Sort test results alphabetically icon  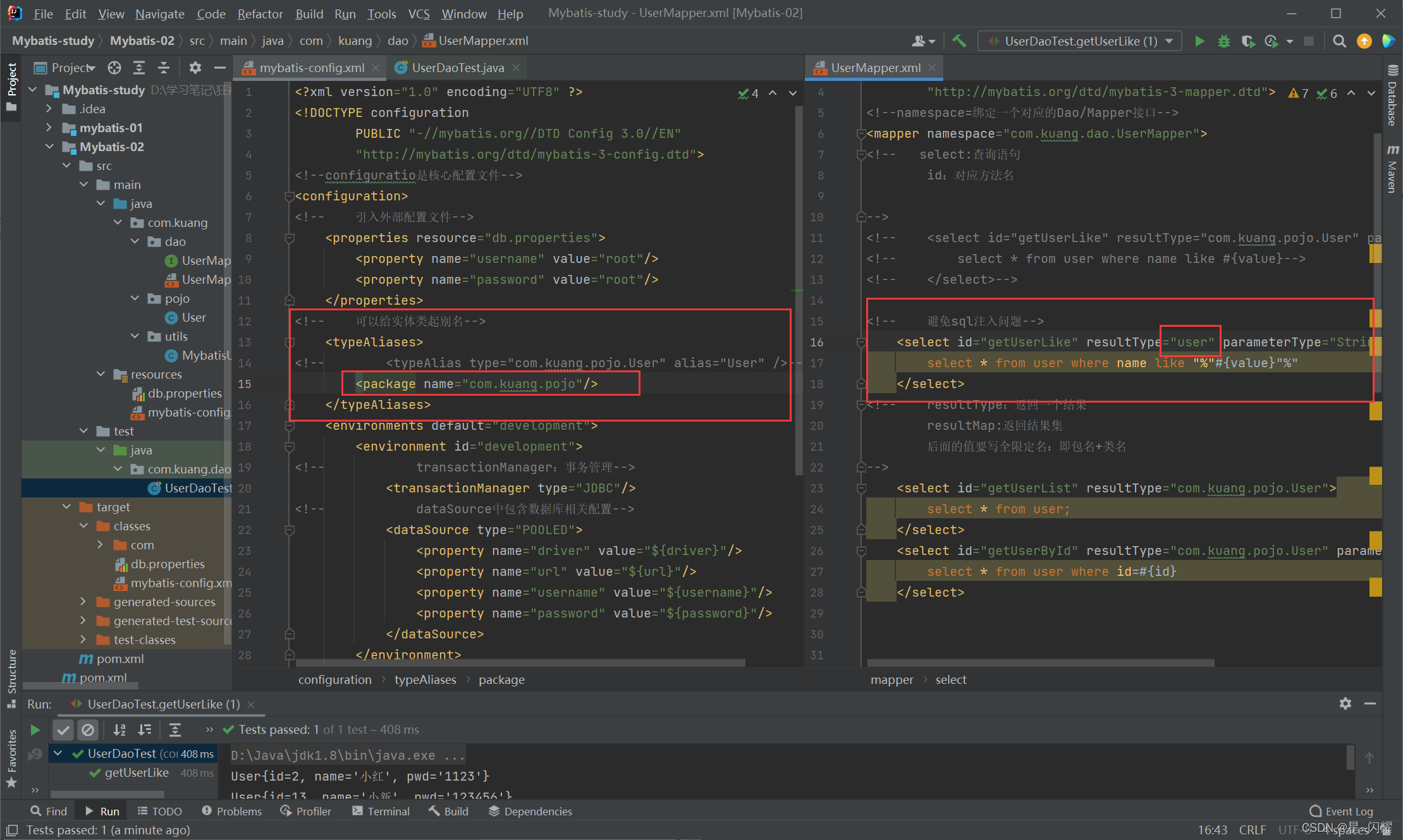coord(119,730)
